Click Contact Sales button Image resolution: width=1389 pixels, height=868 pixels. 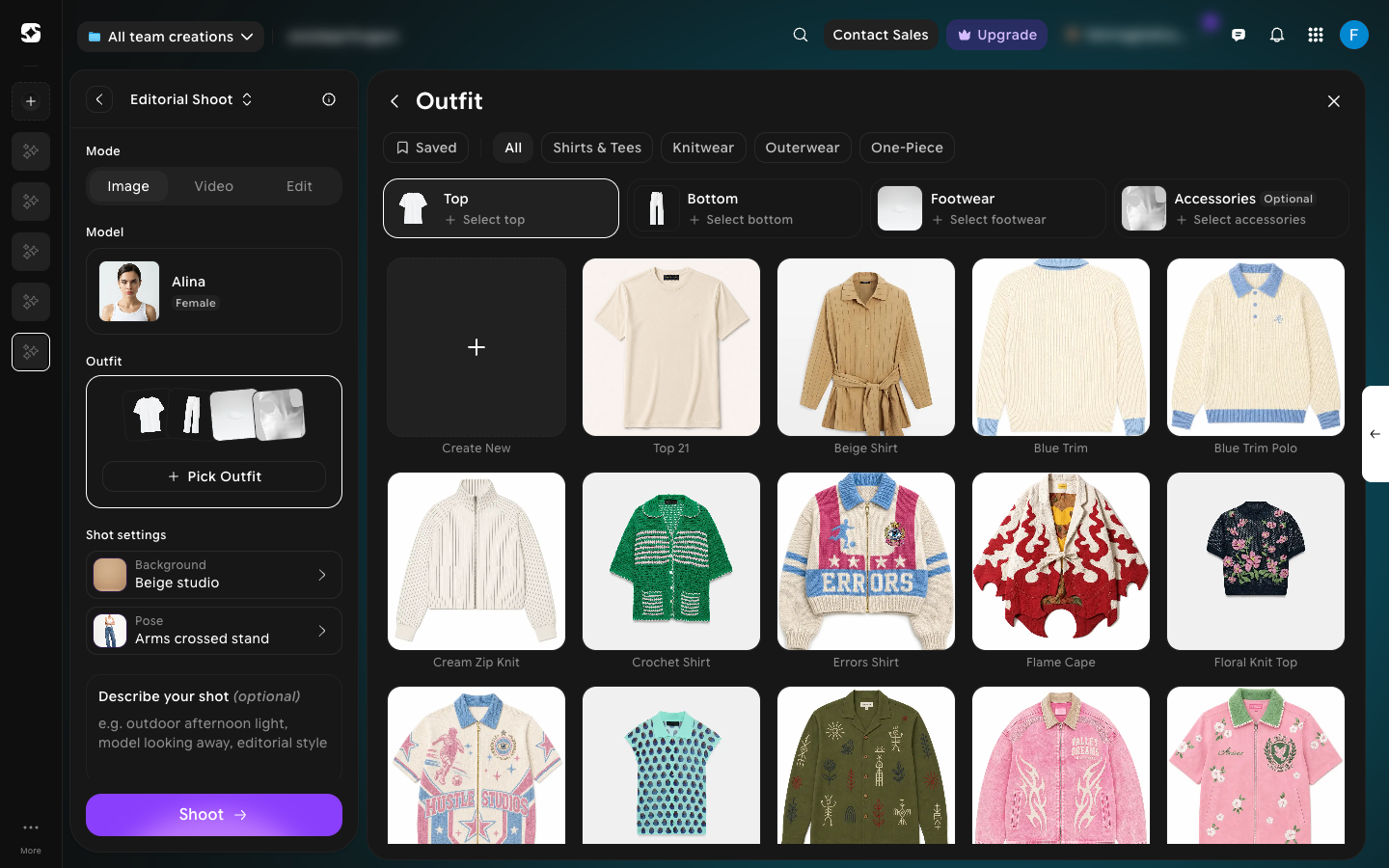pyautogui.click(x=881, y=35)
